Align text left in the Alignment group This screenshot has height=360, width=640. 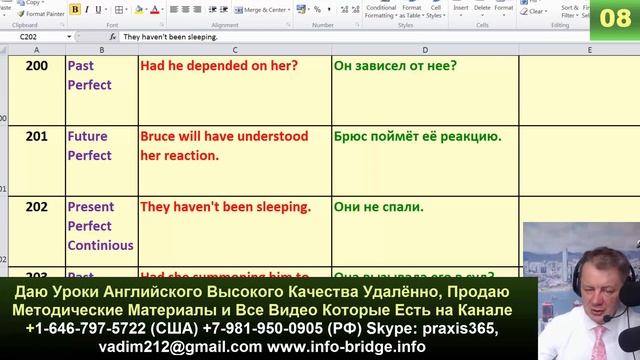(174, 9)
